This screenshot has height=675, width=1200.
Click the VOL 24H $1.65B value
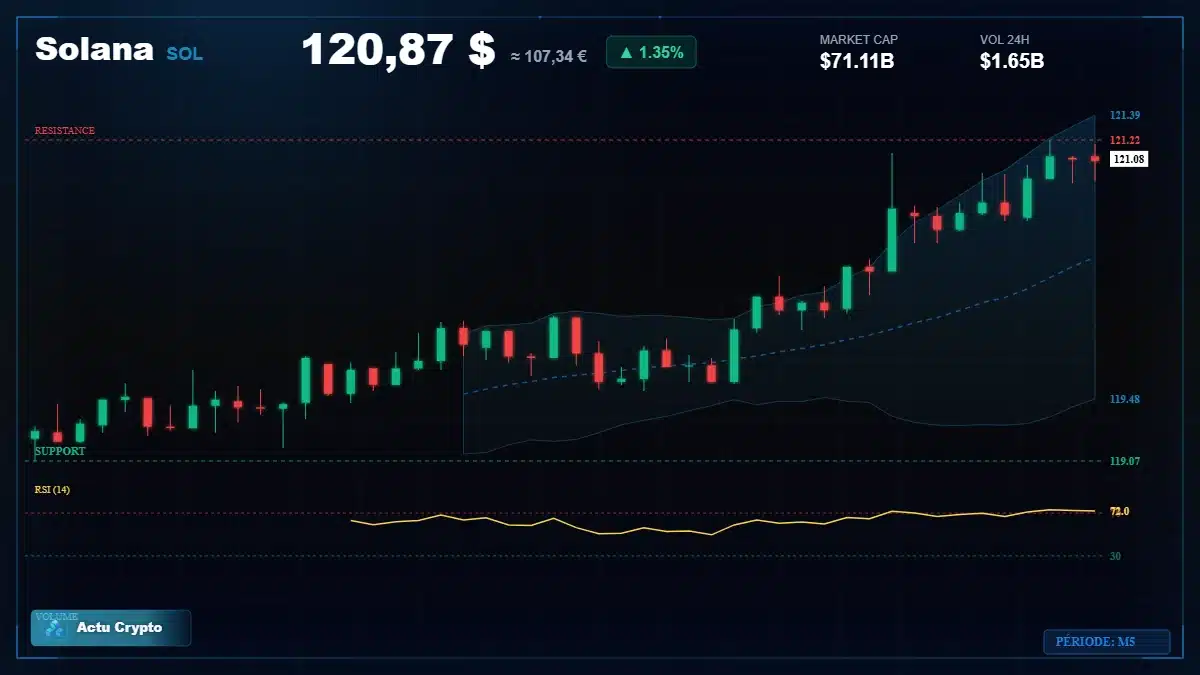(x=1012, y=61)
